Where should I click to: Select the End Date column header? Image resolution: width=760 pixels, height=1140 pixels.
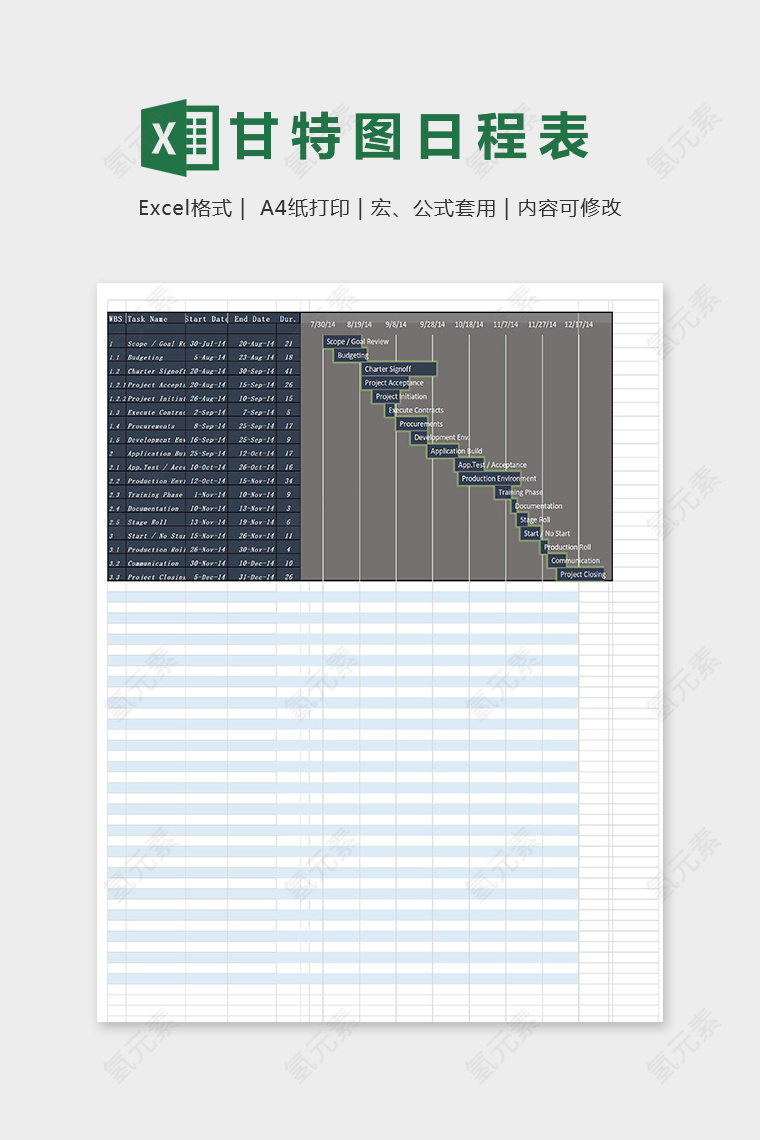252,319
